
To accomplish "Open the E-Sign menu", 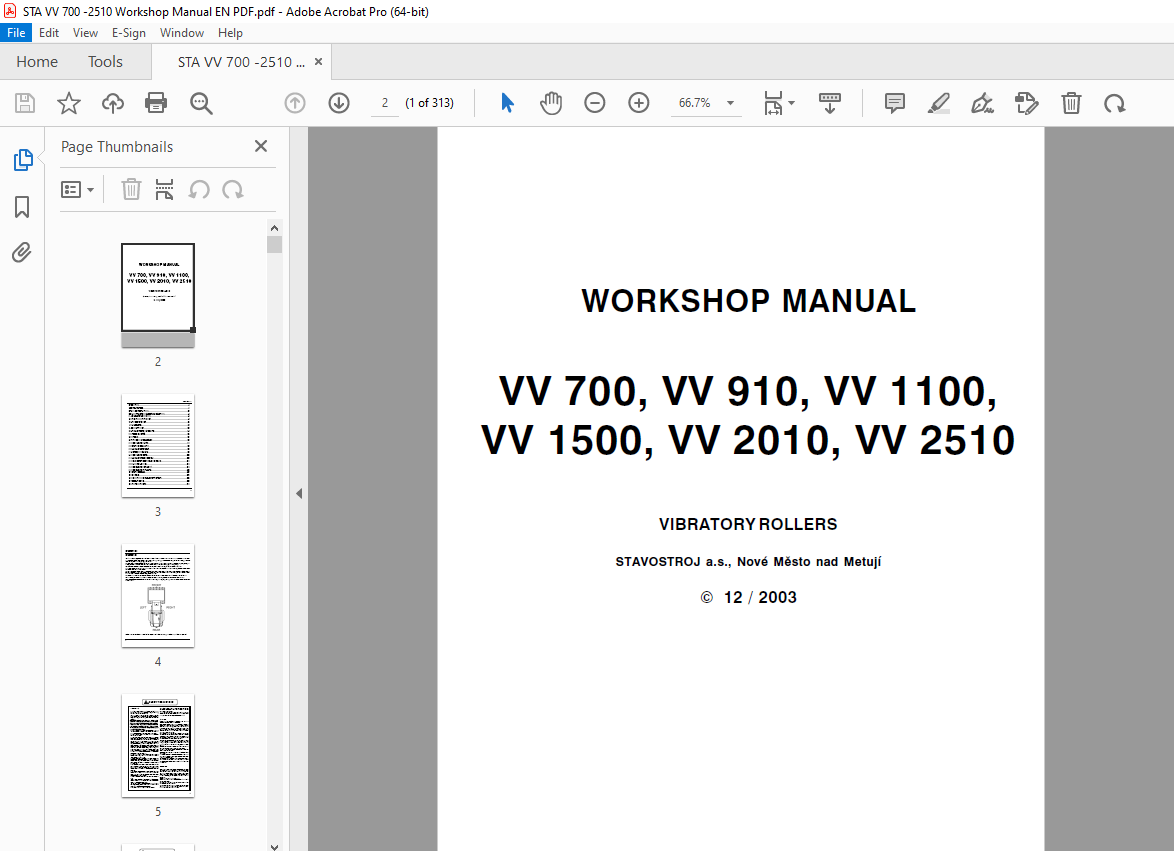I will coord(129,33).
